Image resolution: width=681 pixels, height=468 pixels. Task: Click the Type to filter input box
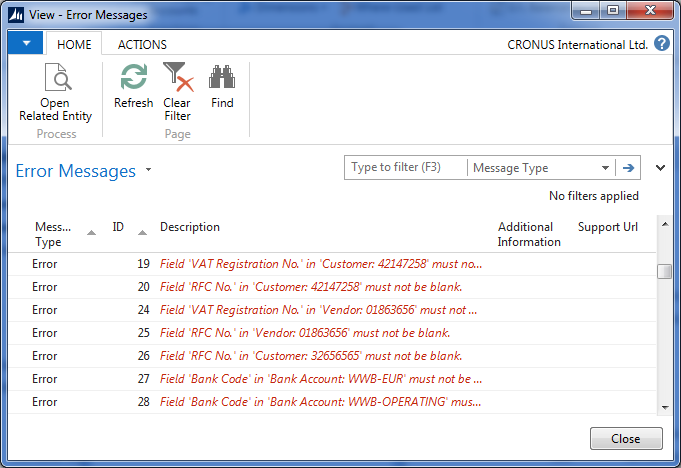(406, 168)
